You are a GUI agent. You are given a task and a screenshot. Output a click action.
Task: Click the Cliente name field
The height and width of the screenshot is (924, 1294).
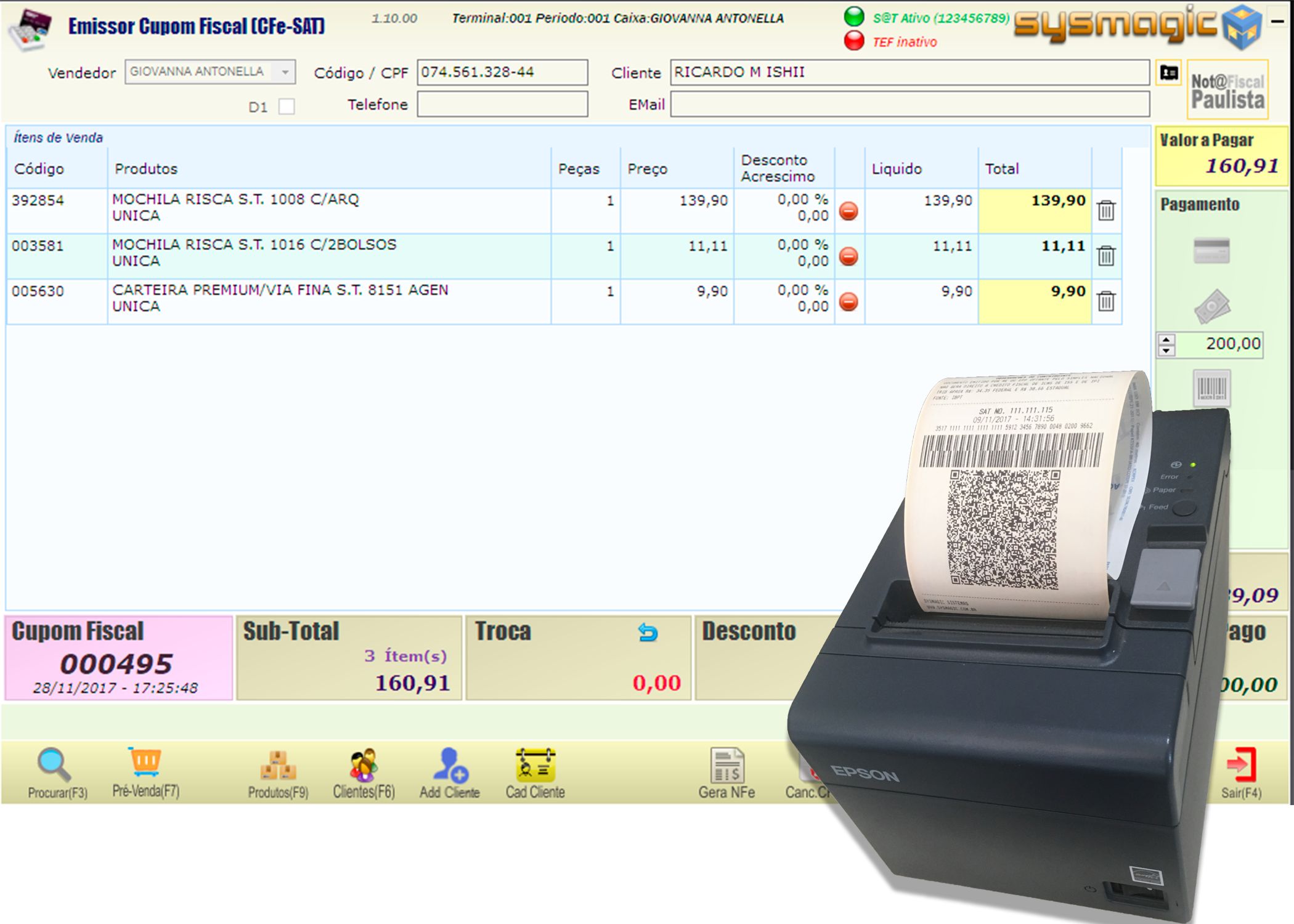click(x=909, y=72)
